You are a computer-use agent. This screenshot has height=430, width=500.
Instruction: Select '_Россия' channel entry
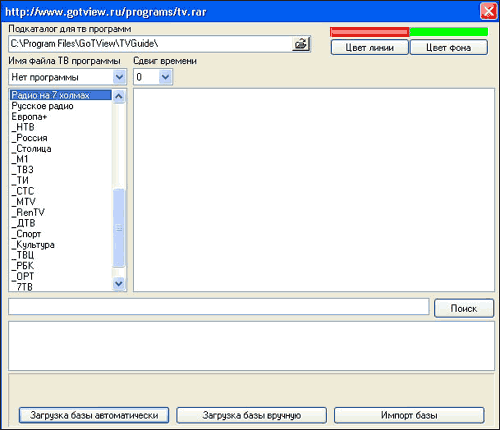click(61, 138)
